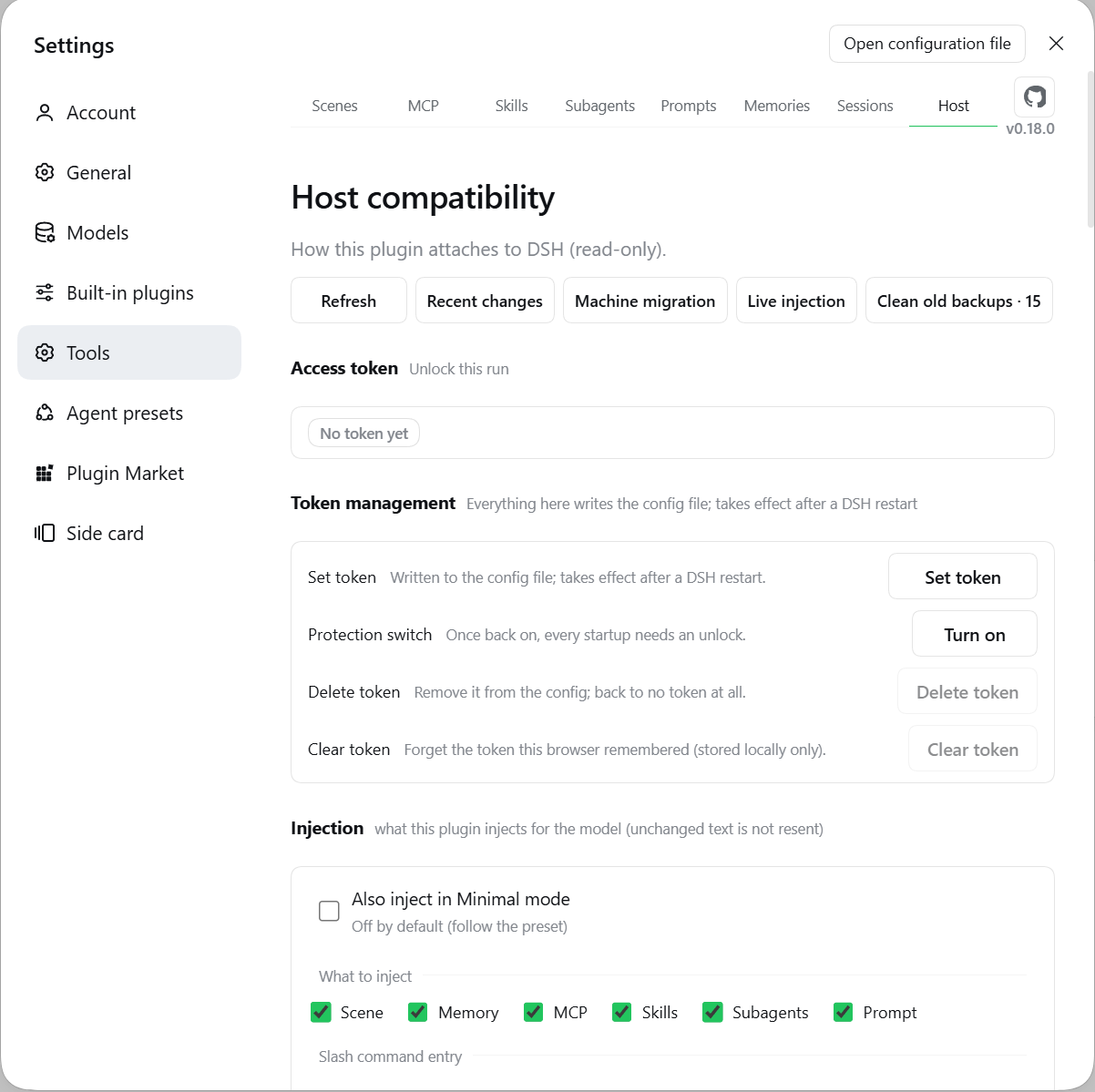Screen dimensions: 1095x1092
Task: Click the Live injection button
Action: point(796,301)
